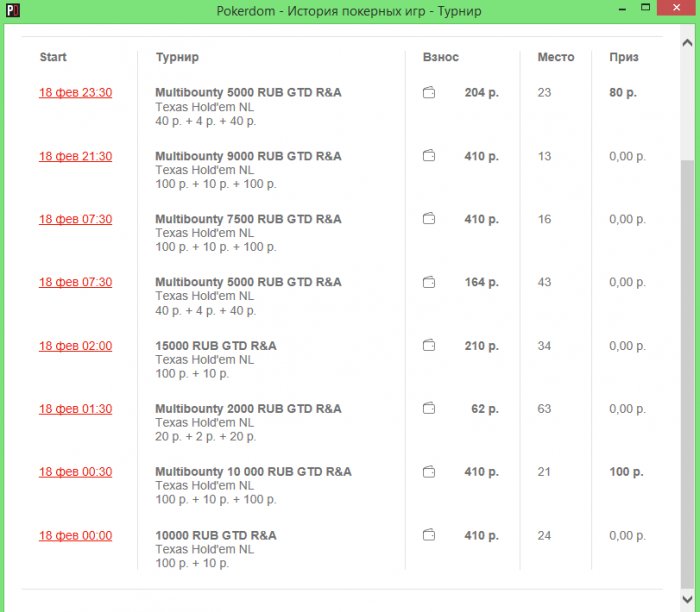
Task: Click the 80 р. prize value
Action: pyautogui.click(x=623, y=92)
